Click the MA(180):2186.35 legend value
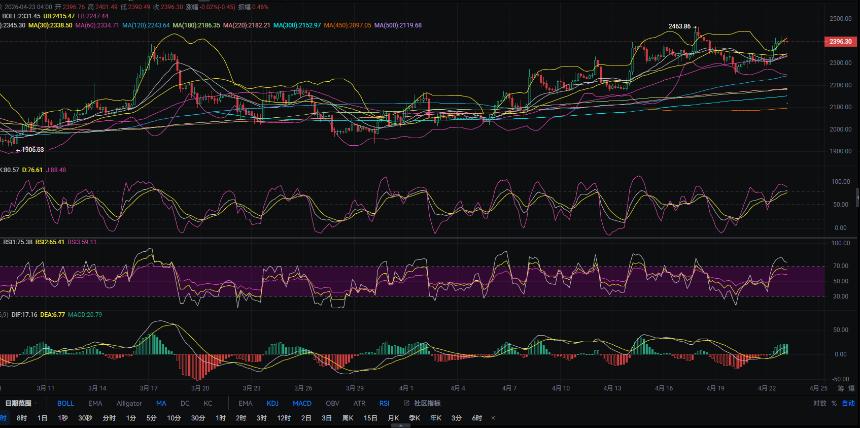860x428 pixels. (196, 25)
